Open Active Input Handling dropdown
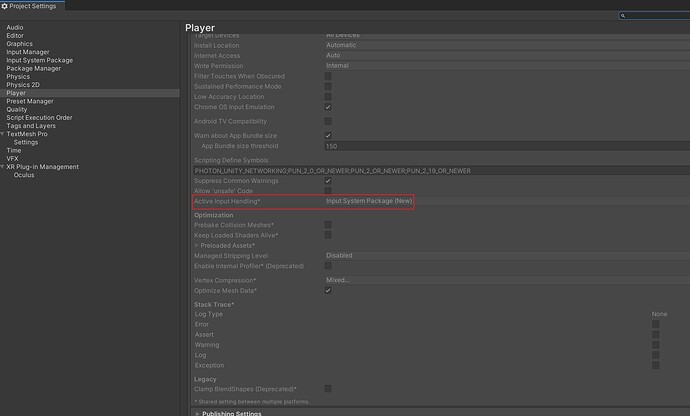Image resolution: width=690 pixels, height=416 pixels. coord(369,201)
